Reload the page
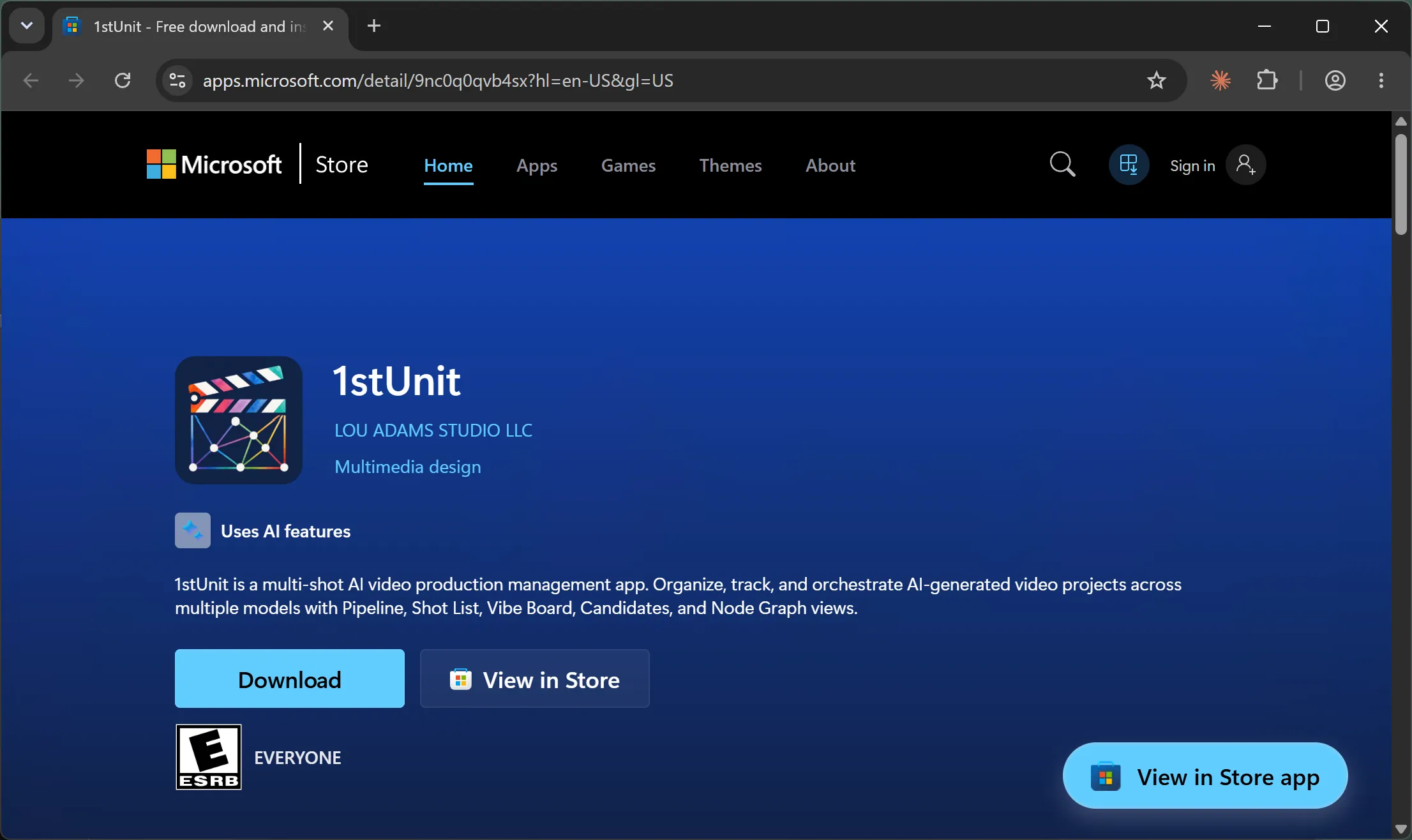 123,80
